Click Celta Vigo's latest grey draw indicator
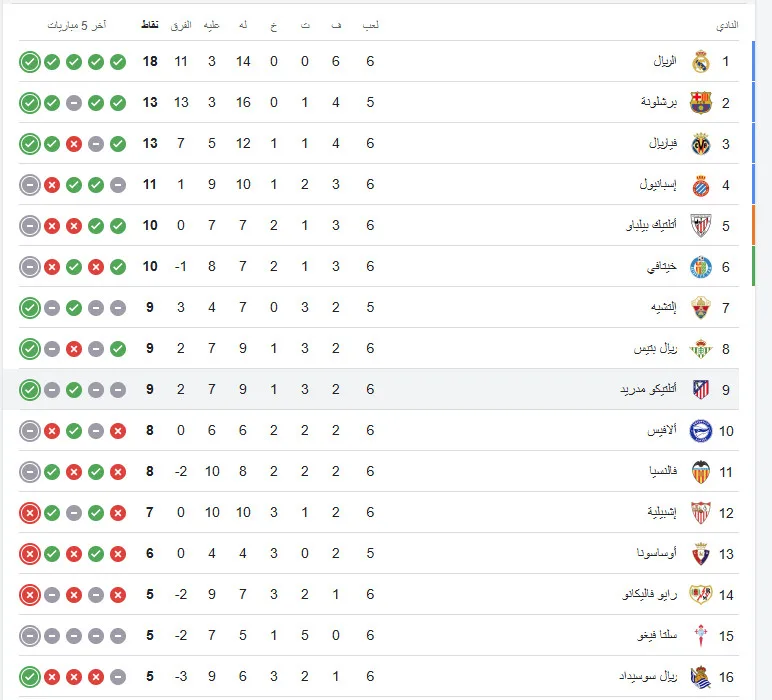Image resolution: width=772 pixels, height=700 pixels. point(30,636)
